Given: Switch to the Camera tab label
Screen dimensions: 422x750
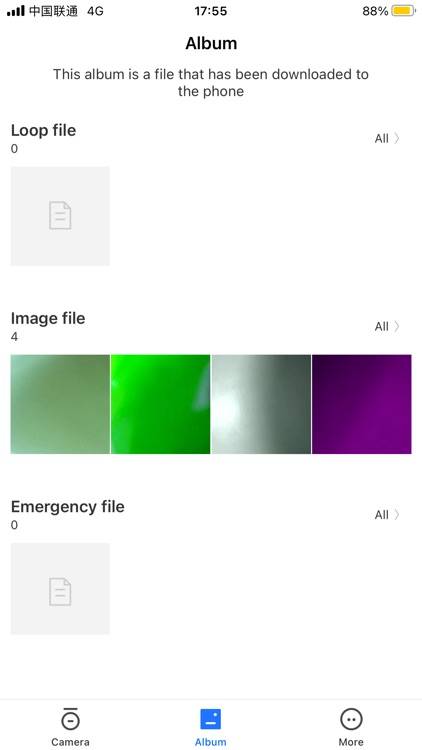Looking at the screenshot, I should click(x=70, y=742).
